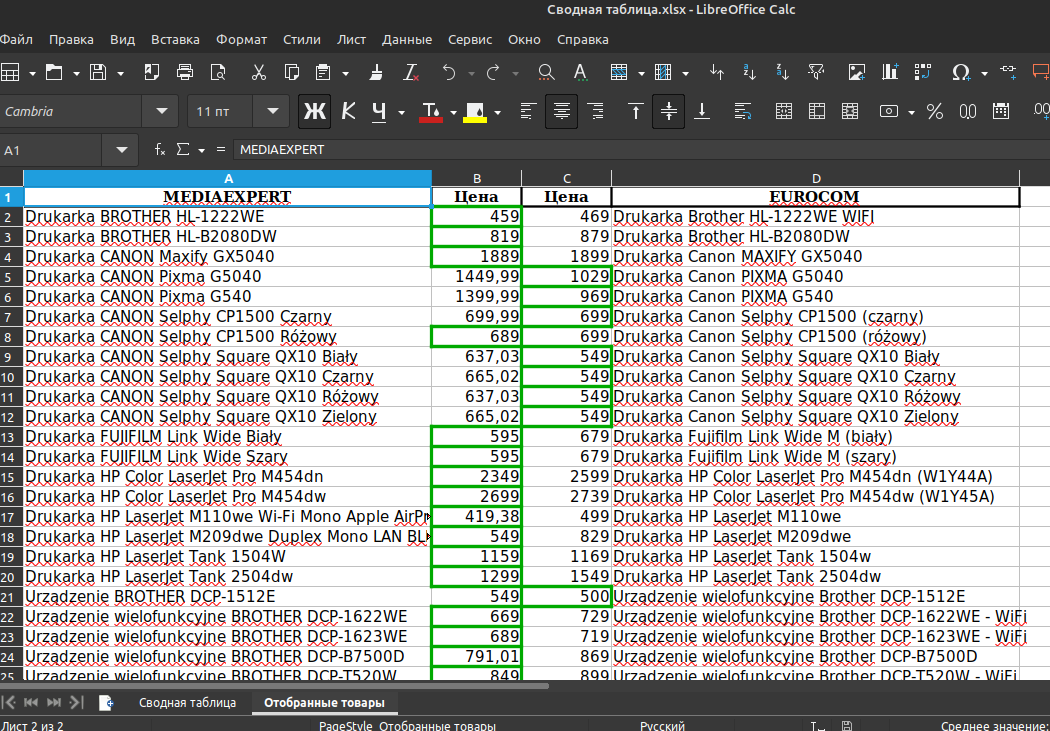Image resolution: width=1050 pixels, height=731 pixels.
Task: Insert special character Omega icon
Action: (x=961, y=72)
